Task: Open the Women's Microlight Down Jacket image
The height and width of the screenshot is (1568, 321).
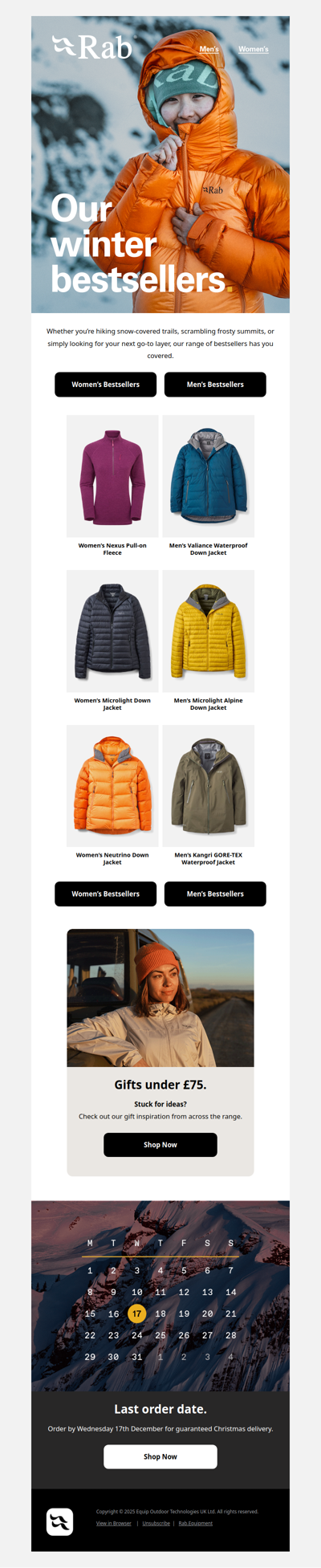Action: point(112,631)
